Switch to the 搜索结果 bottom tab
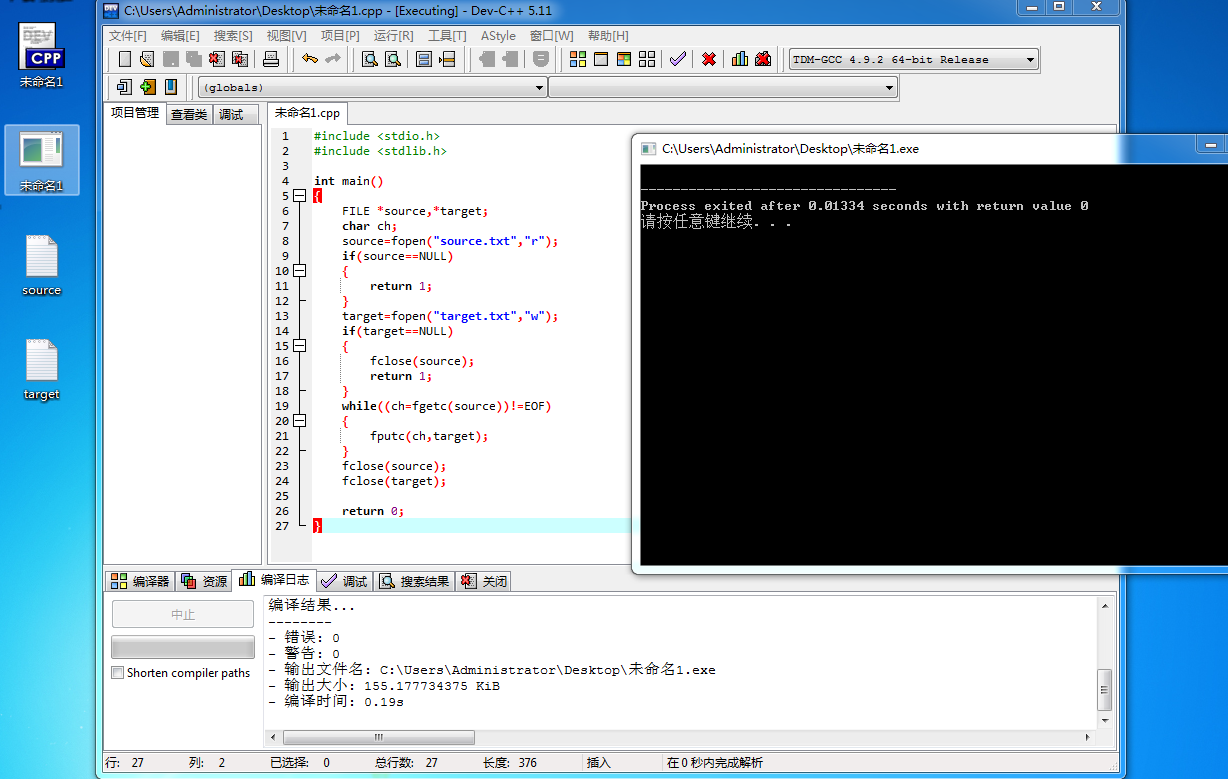 413,581
